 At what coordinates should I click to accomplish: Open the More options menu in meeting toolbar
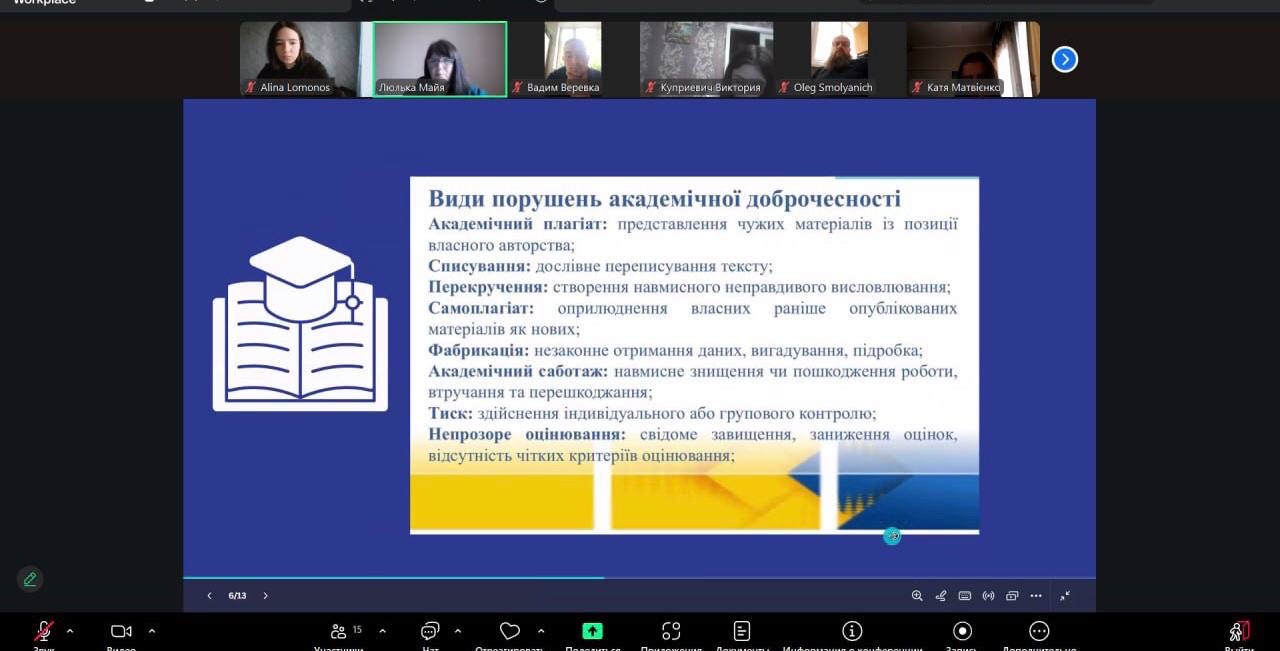click(x=1039, y=631)
